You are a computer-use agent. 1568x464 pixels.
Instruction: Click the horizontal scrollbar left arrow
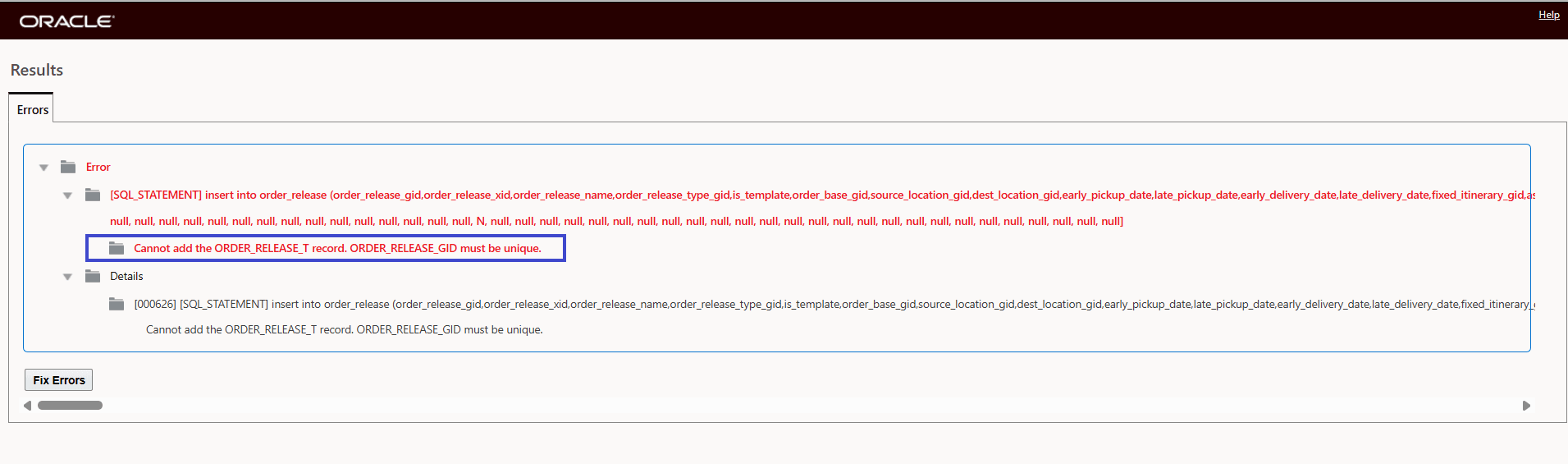pyautogui.click(x=28, y=406)
